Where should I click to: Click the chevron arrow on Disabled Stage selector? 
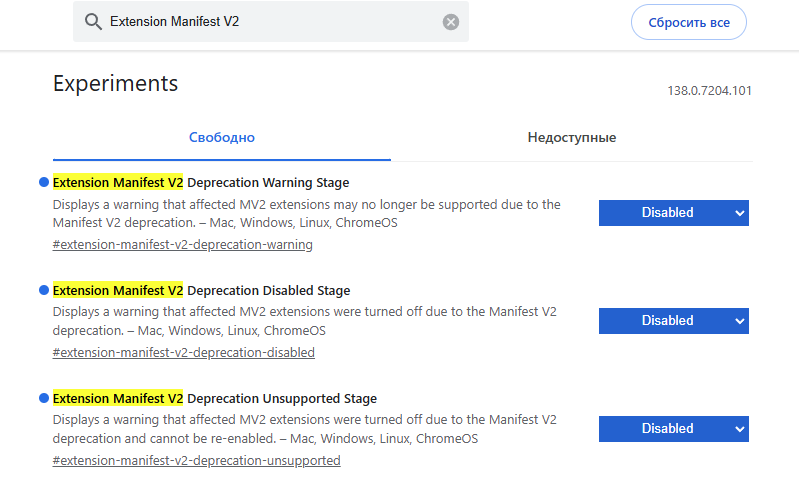click(x=740, y=322)
